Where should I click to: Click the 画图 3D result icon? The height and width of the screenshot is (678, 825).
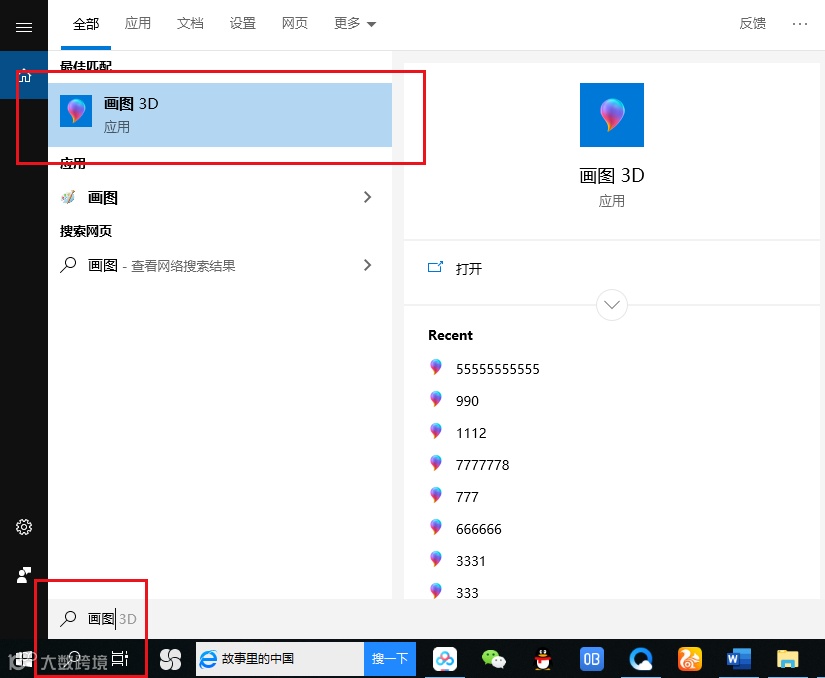click(76, 111)
